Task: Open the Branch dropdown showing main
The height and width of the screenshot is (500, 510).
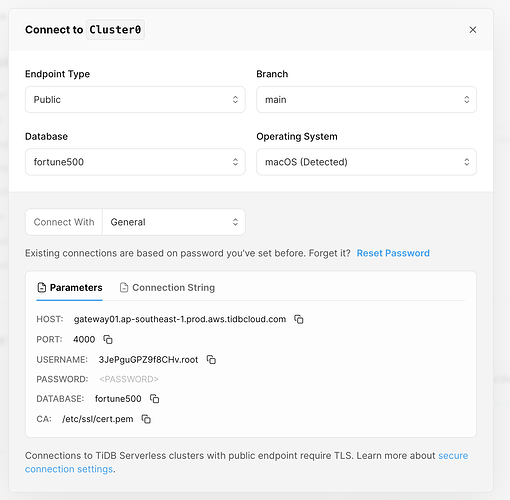Action: (366, 100)
